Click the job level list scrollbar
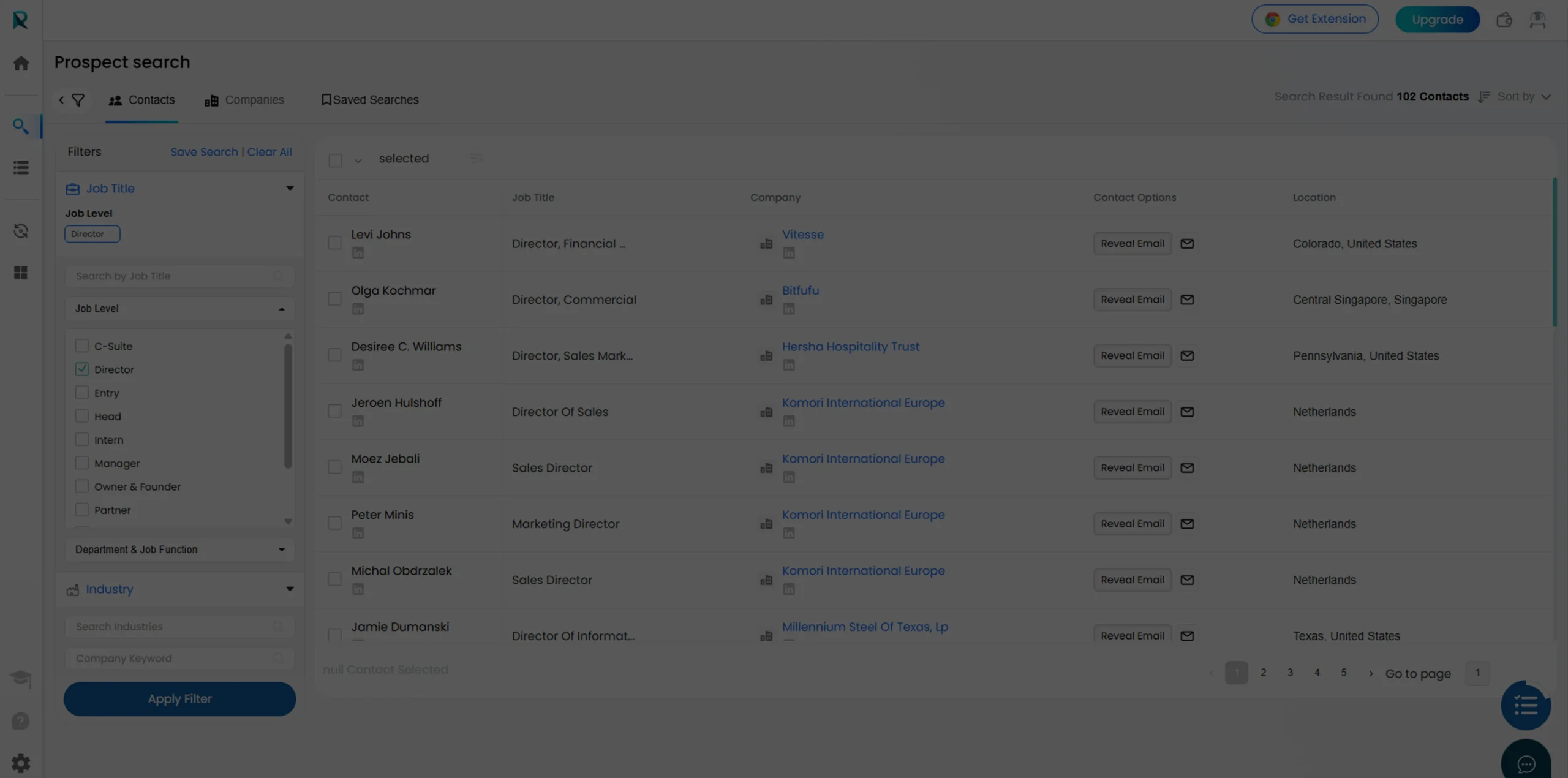The image size is (1568, 778). (x=288, y=406)
